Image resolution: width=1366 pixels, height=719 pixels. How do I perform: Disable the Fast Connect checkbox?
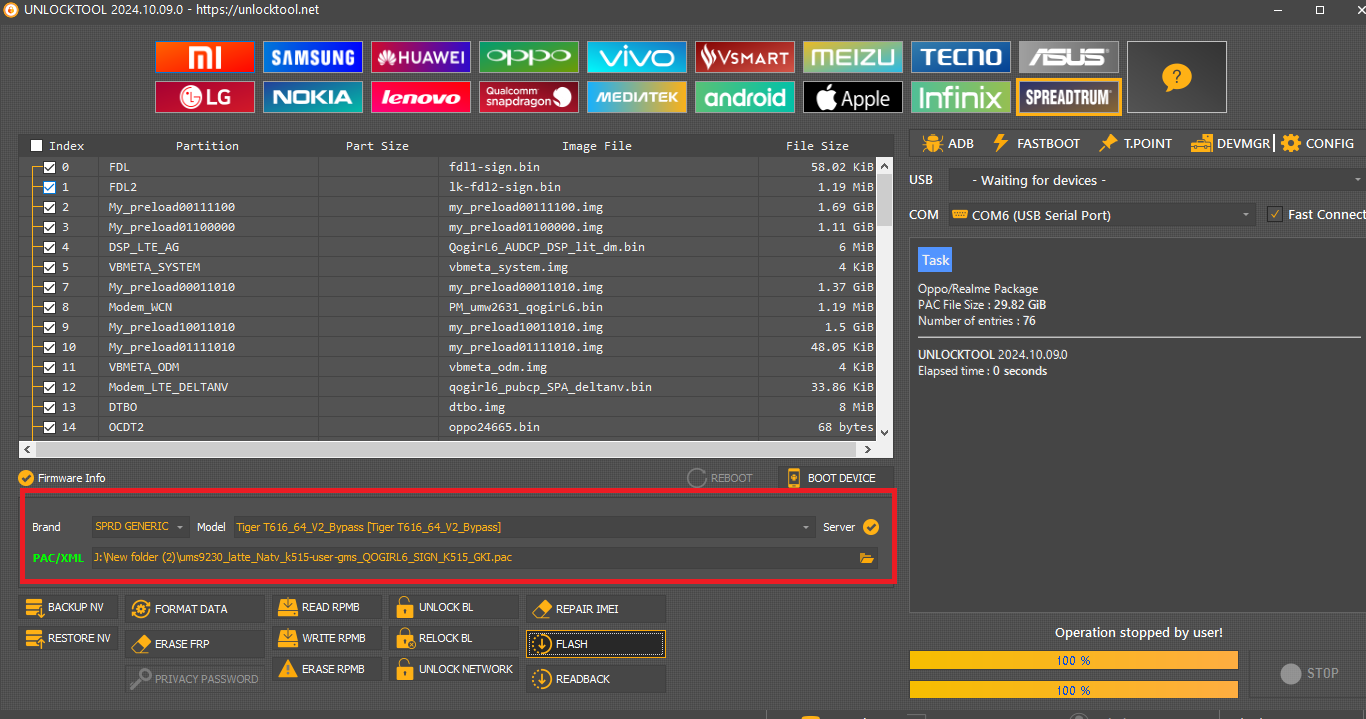[x=1274, y=214]
